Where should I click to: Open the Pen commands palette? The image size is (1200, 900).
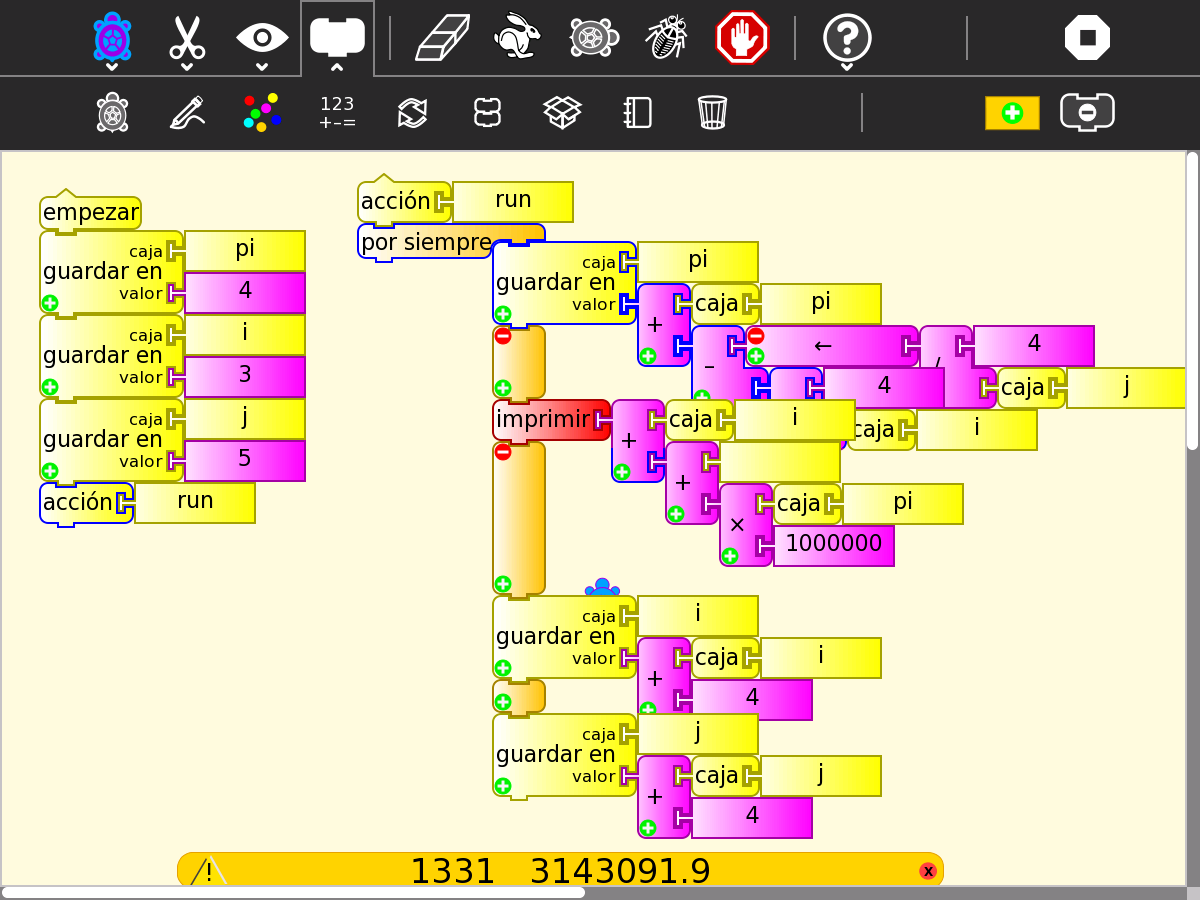187,112
